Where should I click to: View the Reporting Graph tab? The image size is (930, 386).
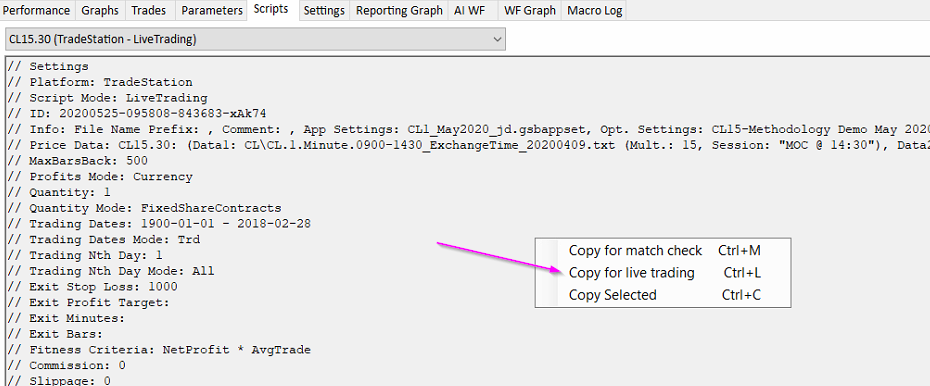tap(399, 11)
